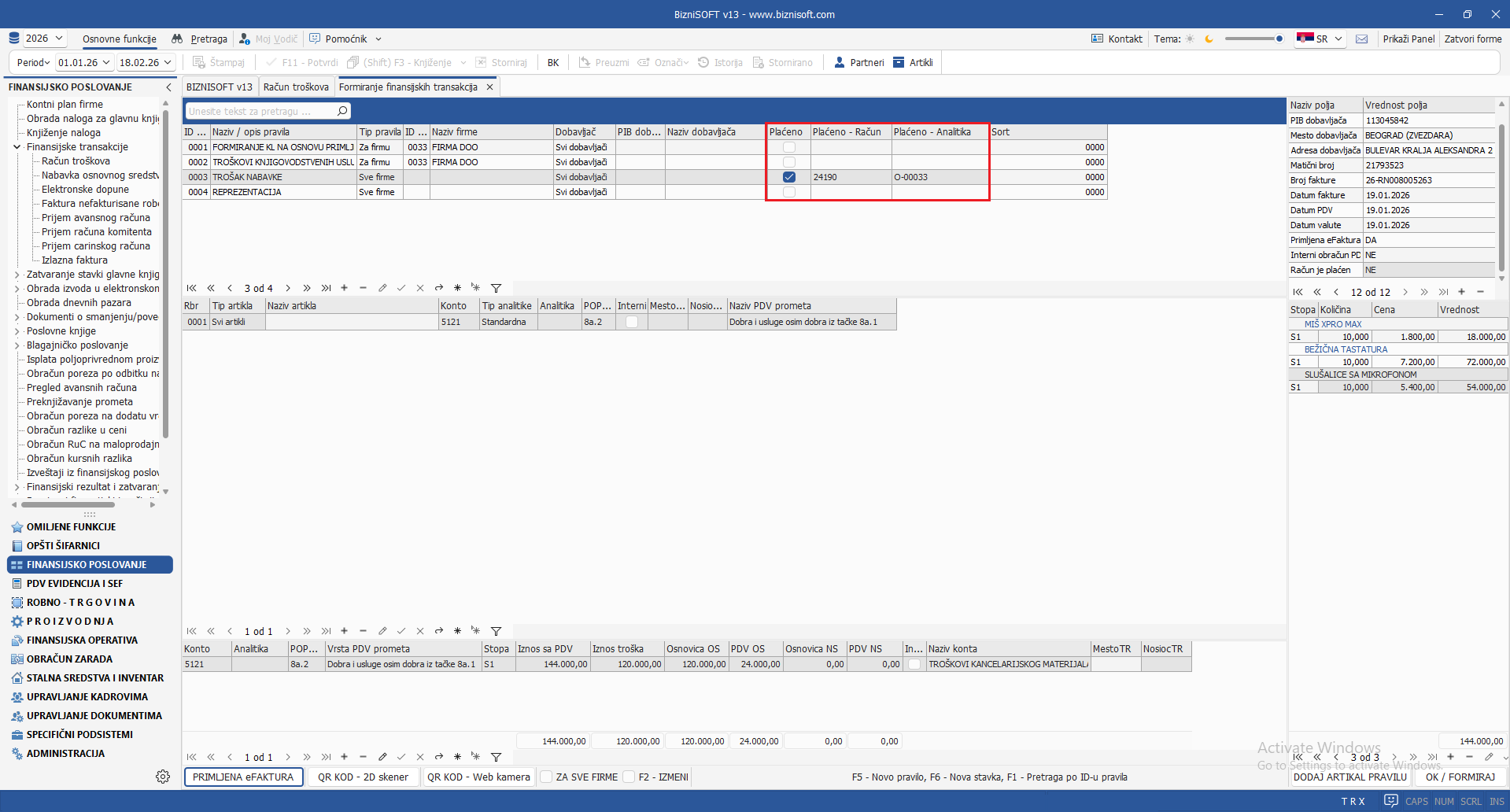Screen dimensions: 1510x812
Task: Open the settings gear in the sidebar
Action: (x=163, y=777)
